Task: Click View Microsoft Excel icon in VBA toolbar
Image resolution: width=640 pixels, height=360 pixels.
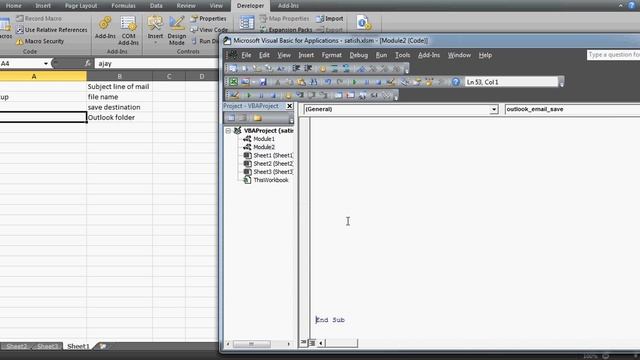Action: pyautogui.click(x=233, y=82)
